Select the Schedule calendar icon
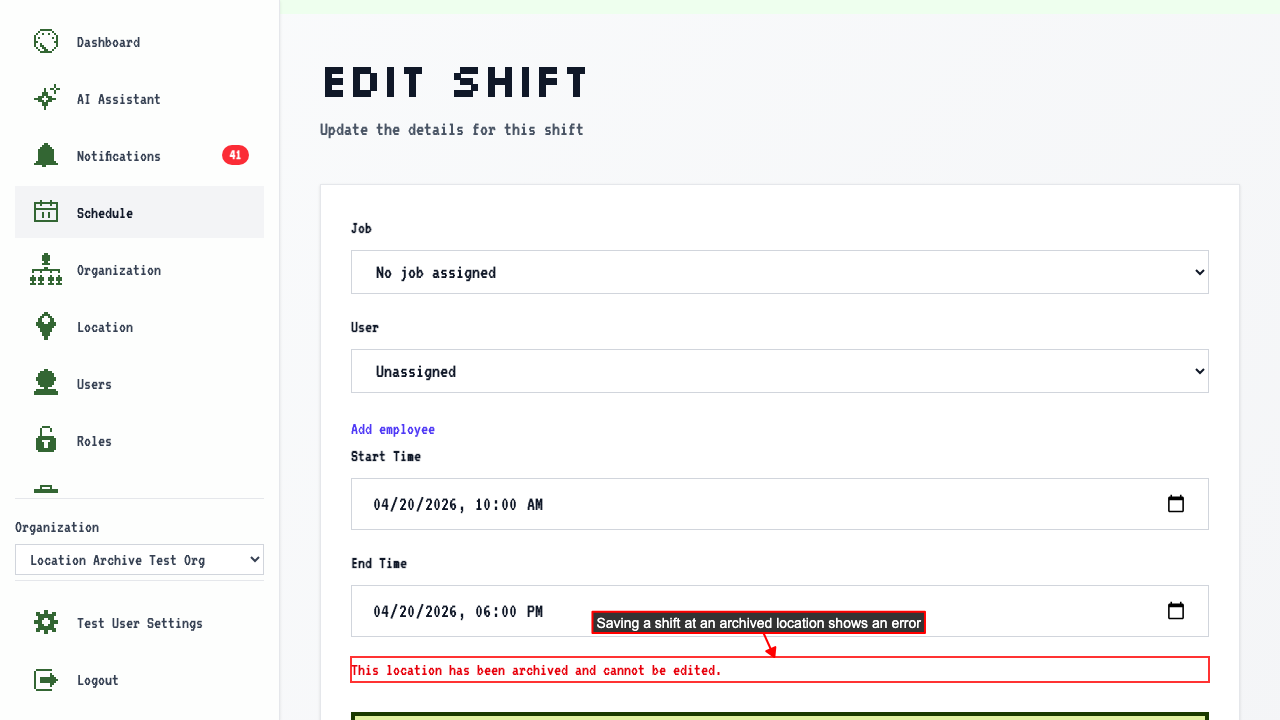This screenshot has height=720, width=1280. (x=46, y=213)
